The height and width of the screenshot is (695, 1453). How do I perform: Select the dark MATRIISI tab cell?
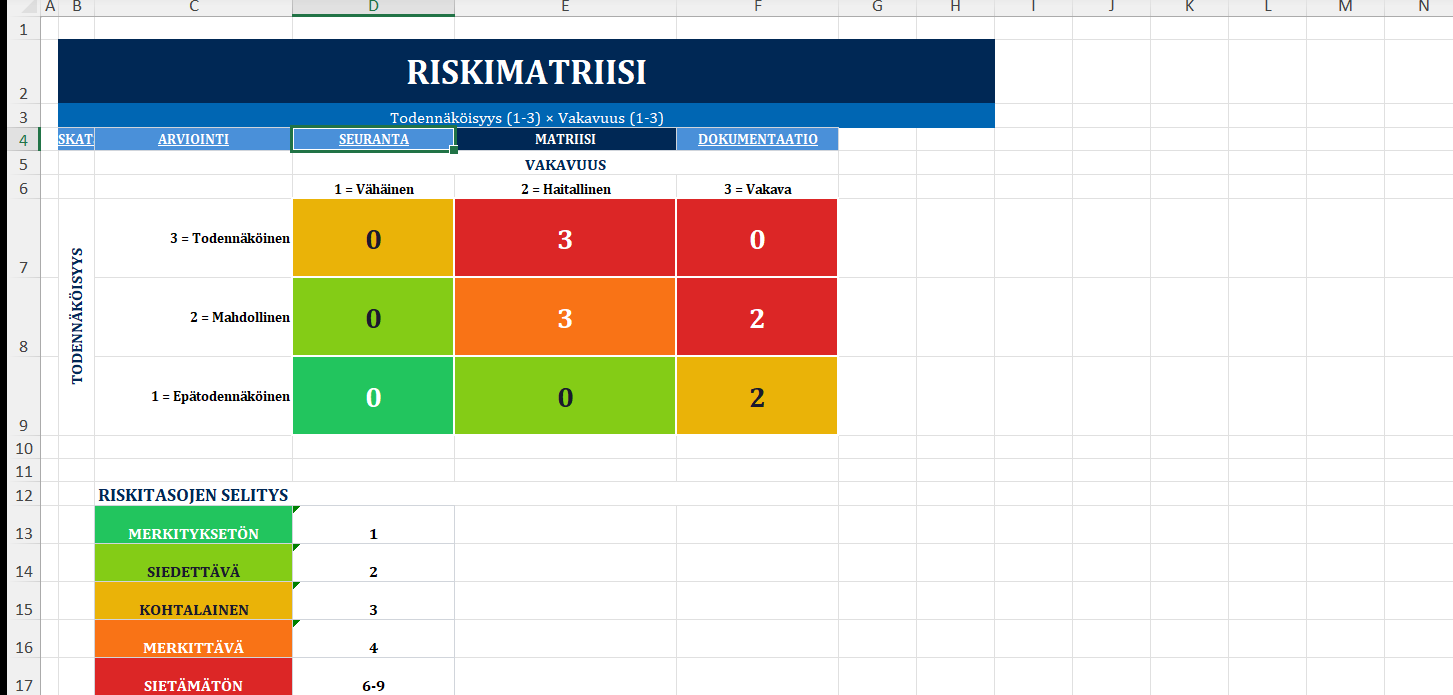click(x=565, y=140)
